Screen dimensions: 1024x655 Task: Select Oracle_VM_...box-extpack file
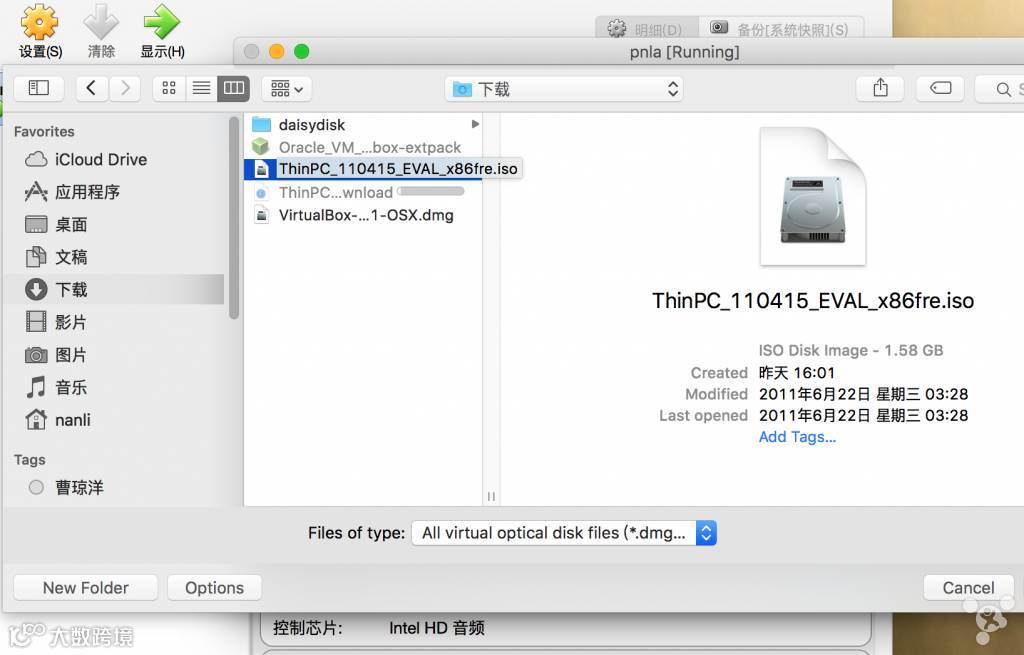(x=363, y=147)
